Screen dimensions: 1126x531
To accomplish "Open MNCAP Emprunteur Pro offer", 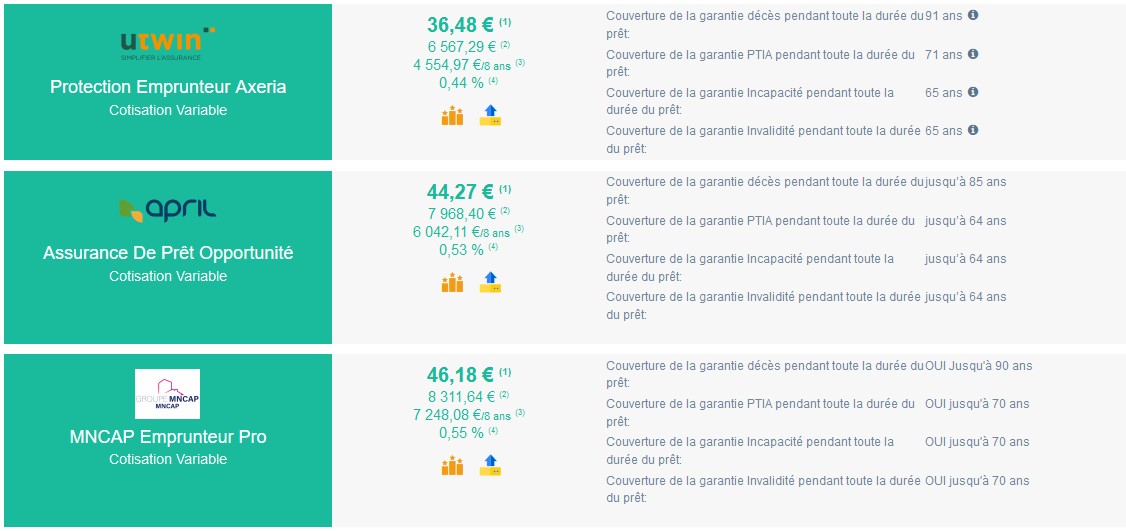I will 168,436.
